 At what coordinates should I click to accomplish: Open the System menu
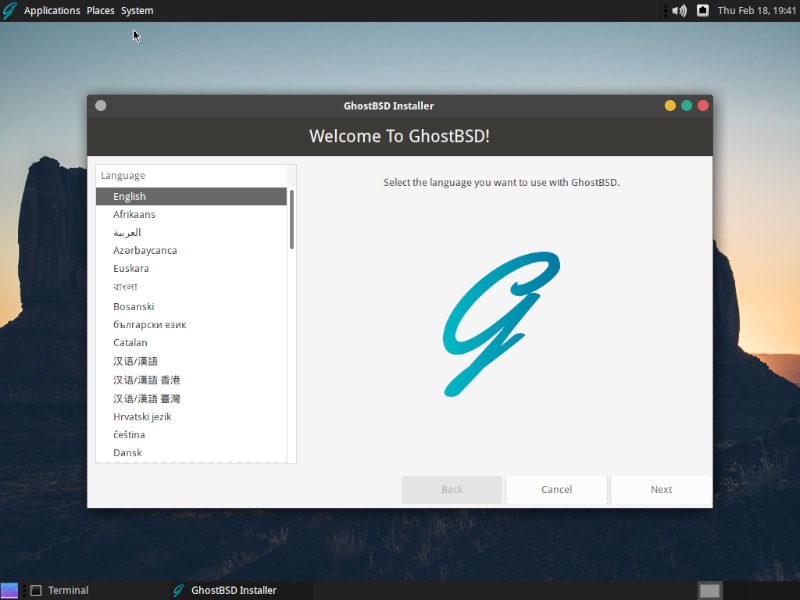pos(136,10)
